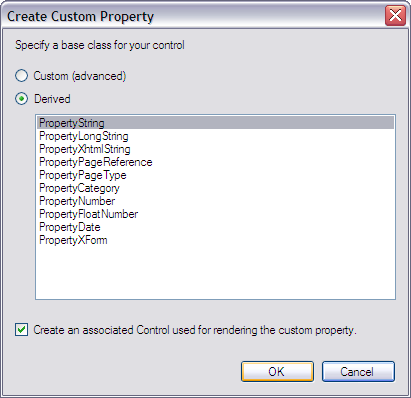Confirm with the OK button

point(277,371)
